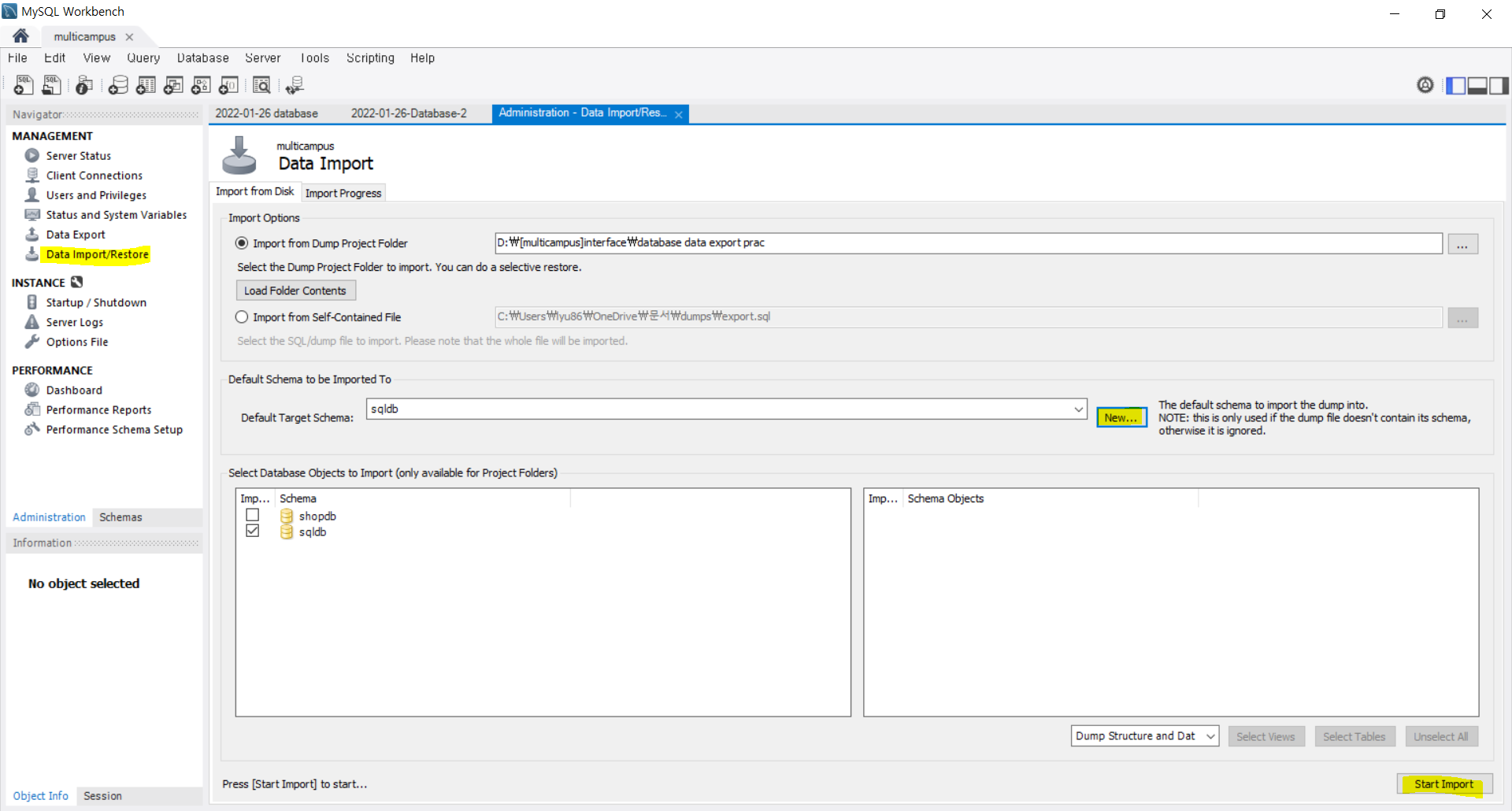Go to the home screen icon

[x=21, y=36]
